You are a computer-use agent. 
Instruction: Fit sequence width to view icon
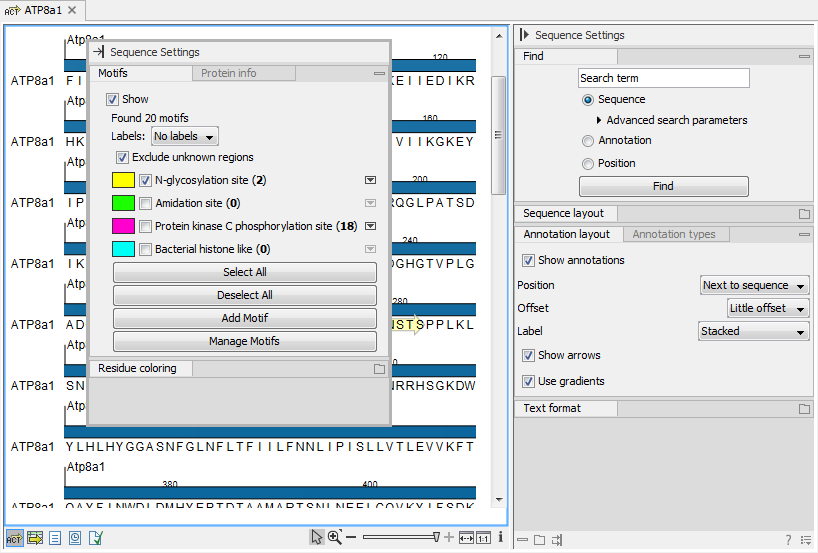point(466,538)
